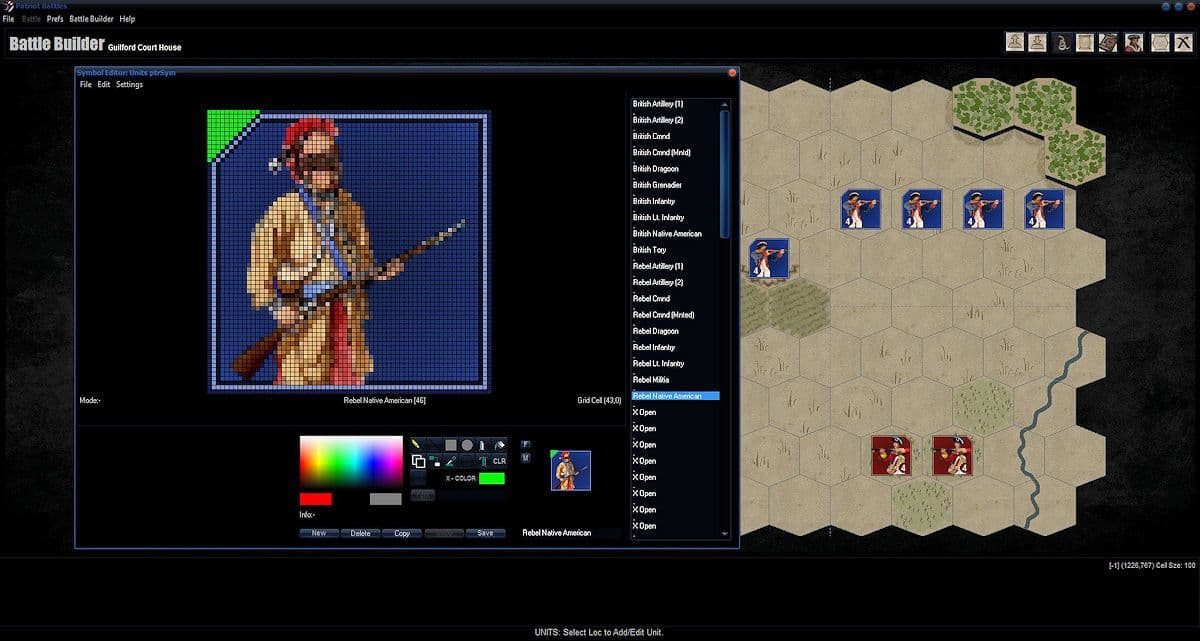Select the lone blue unit by forest hex
Screen dimensions: 1200x641
769,258
